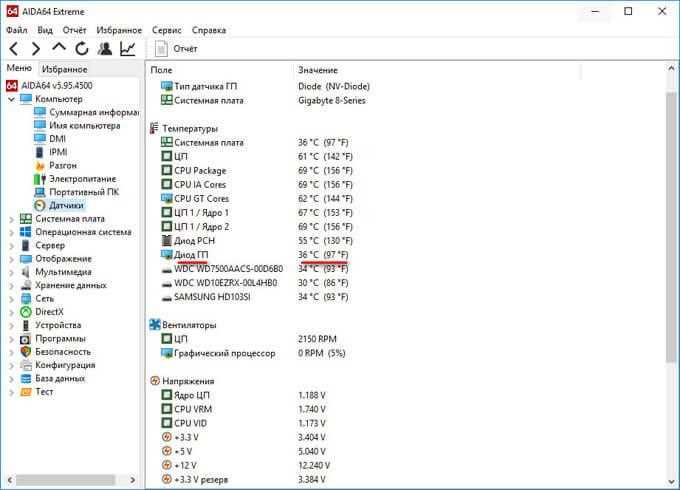
Task: Click the Безопасность shield icon
Action: (x=26, y=352)
